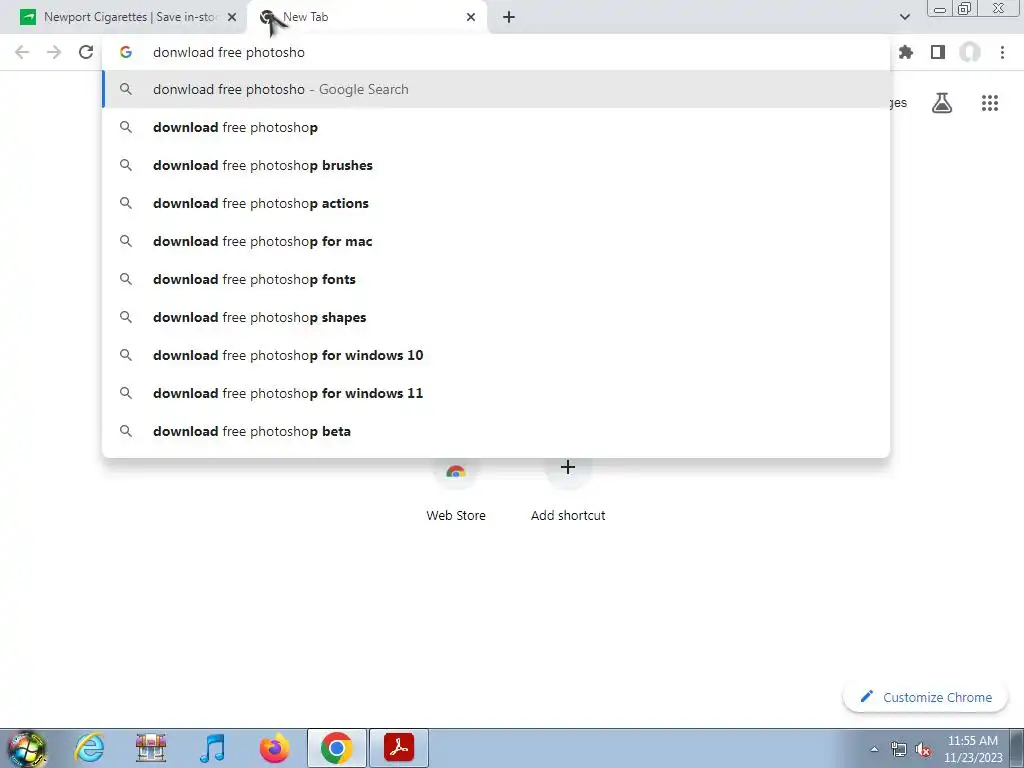Toggle the side panel icon

[x=938, y=52]
